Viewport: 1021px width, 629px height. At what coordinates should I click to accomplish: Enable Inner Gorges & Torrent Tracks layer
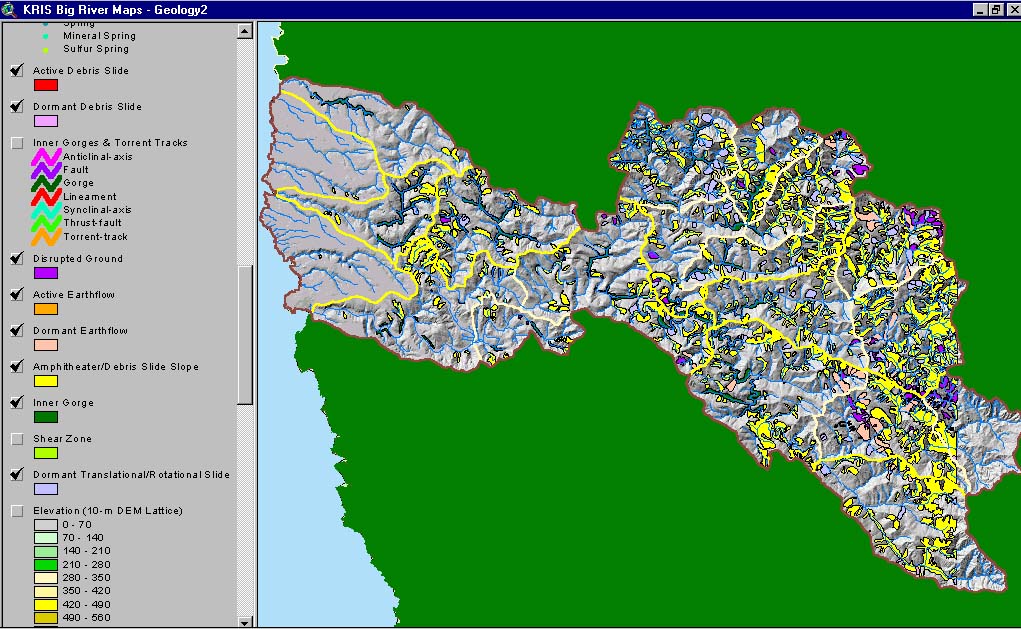pos(17,143)
